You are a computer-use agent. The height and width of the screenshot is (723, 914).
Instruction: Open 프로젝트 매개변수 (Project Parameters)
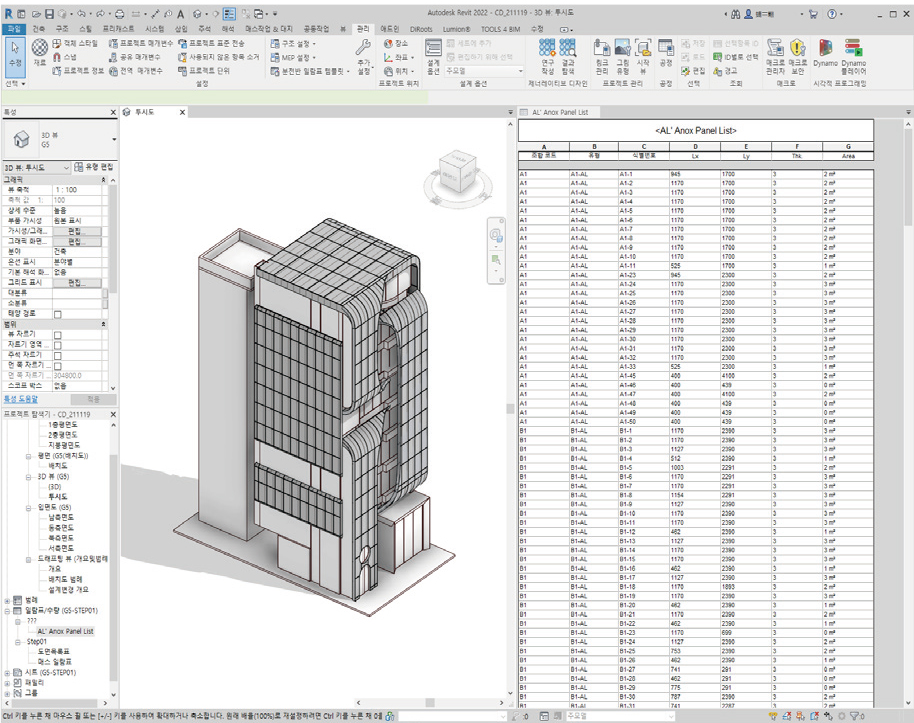pos(140,43)
